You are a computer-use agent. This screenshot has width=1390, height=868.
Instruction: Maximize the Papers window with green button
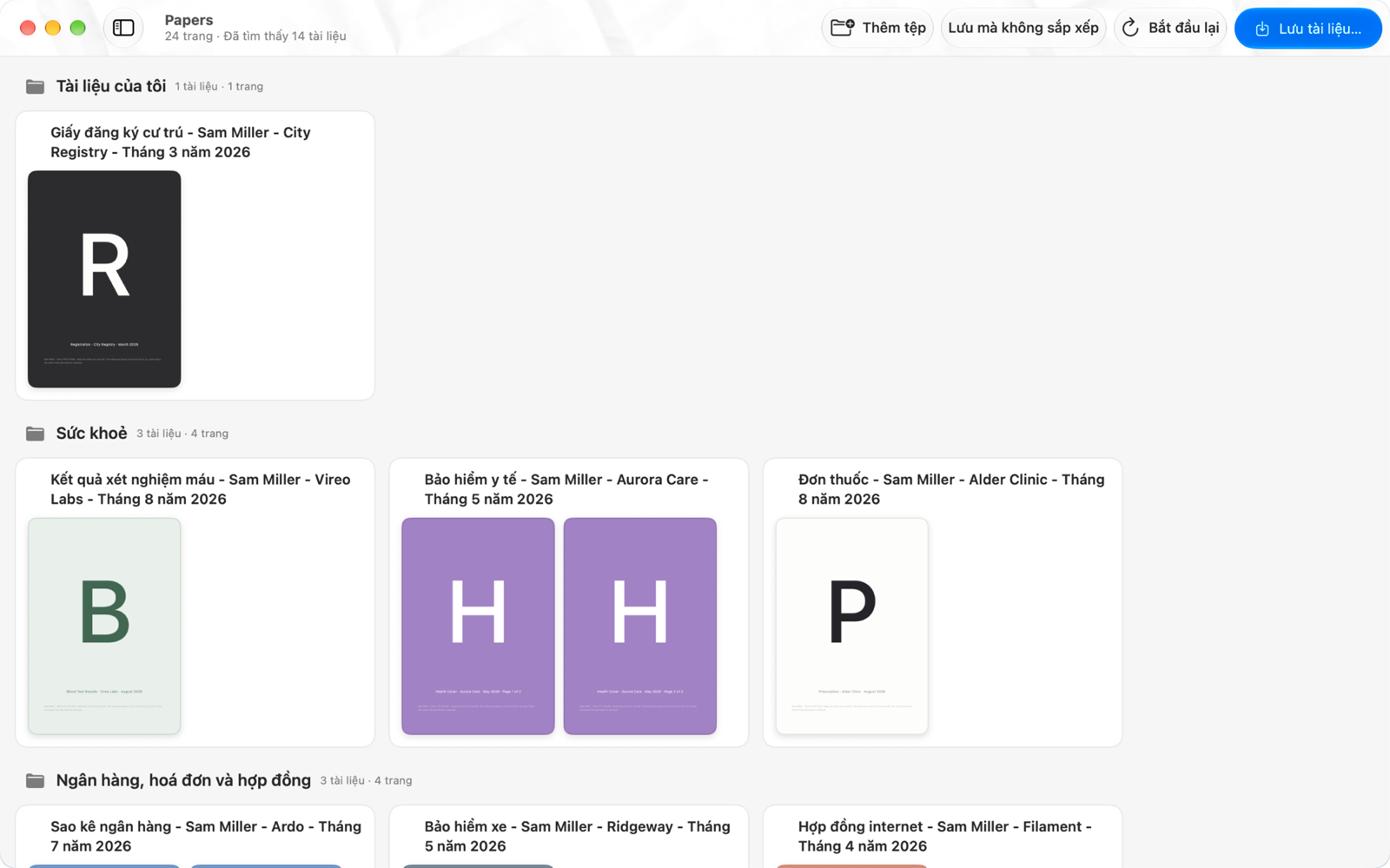coord(78,28)
